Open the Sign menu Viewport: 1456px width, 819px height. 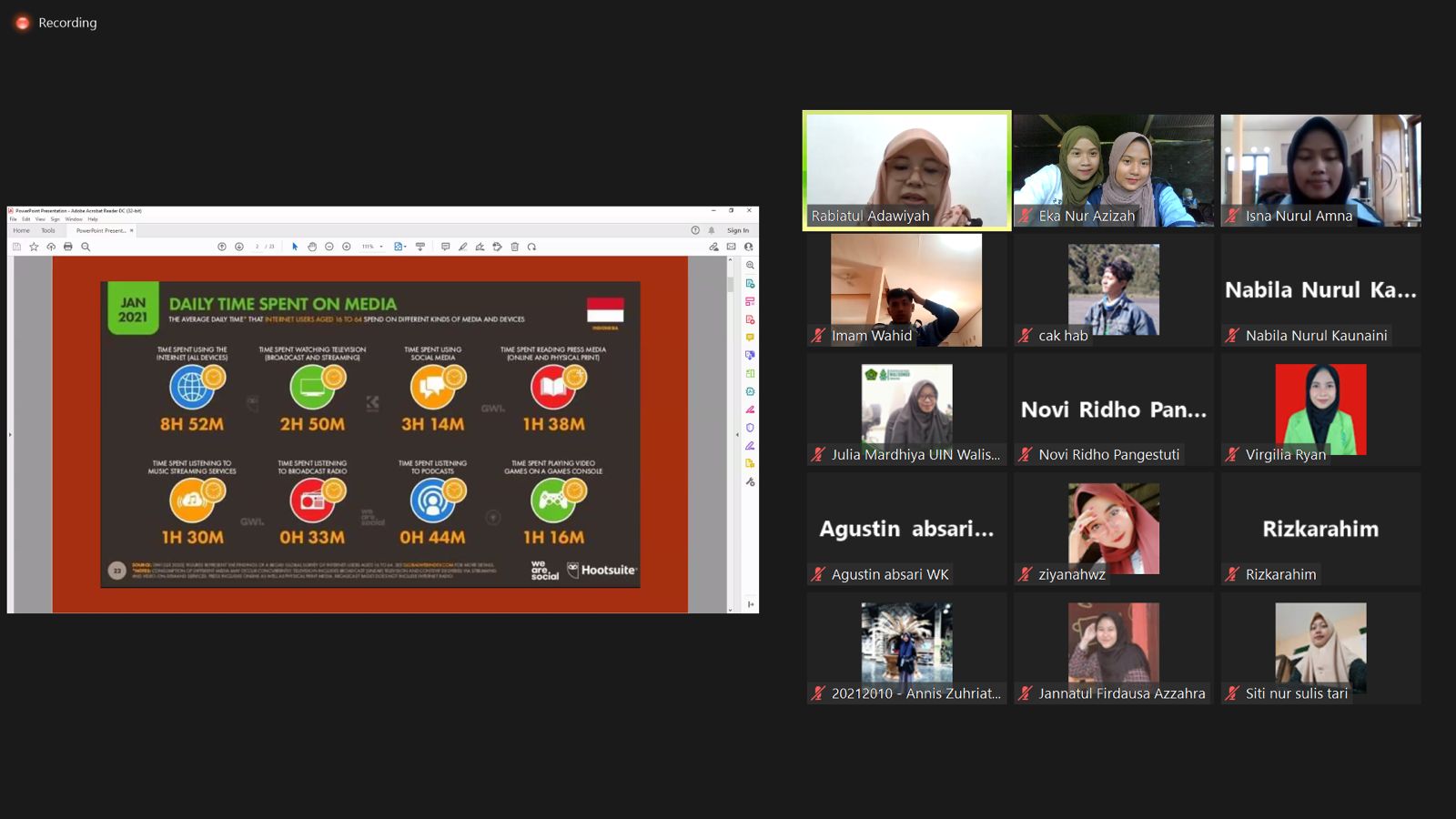point(55,219)
